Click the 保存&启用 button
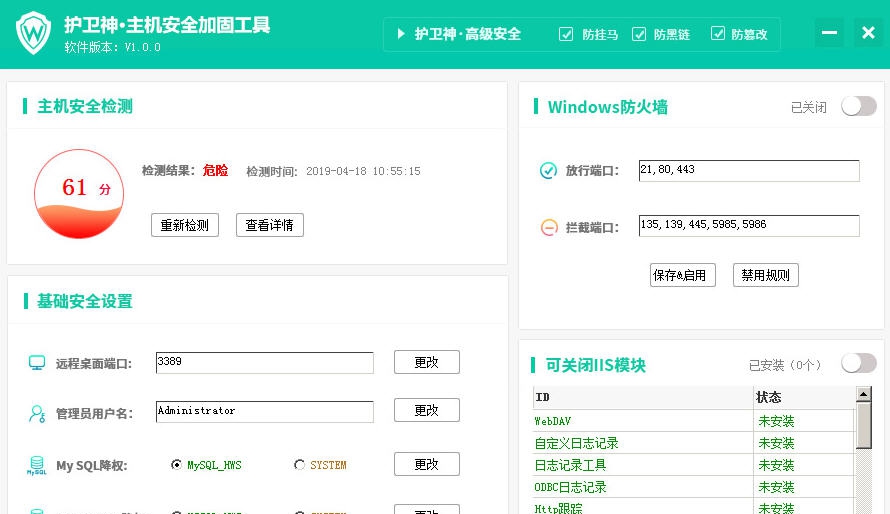 point(683,275)
